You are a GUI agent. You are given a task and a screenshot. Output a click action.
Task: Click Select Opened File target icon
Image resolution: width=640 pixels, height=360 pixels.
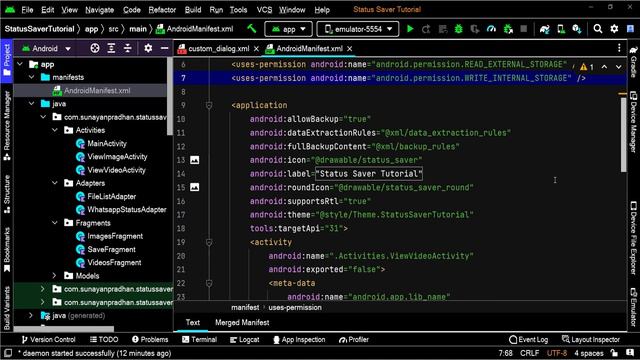click(x=95, y=48)
